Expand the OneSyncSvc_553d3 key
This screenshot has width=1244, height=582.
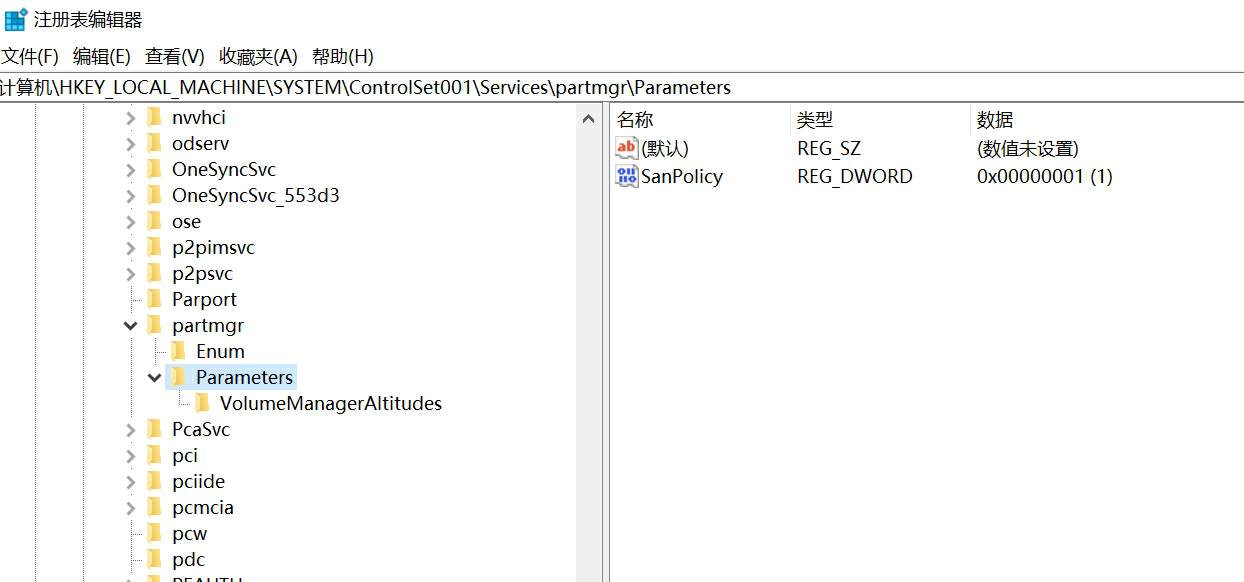[x=131, y=196]
